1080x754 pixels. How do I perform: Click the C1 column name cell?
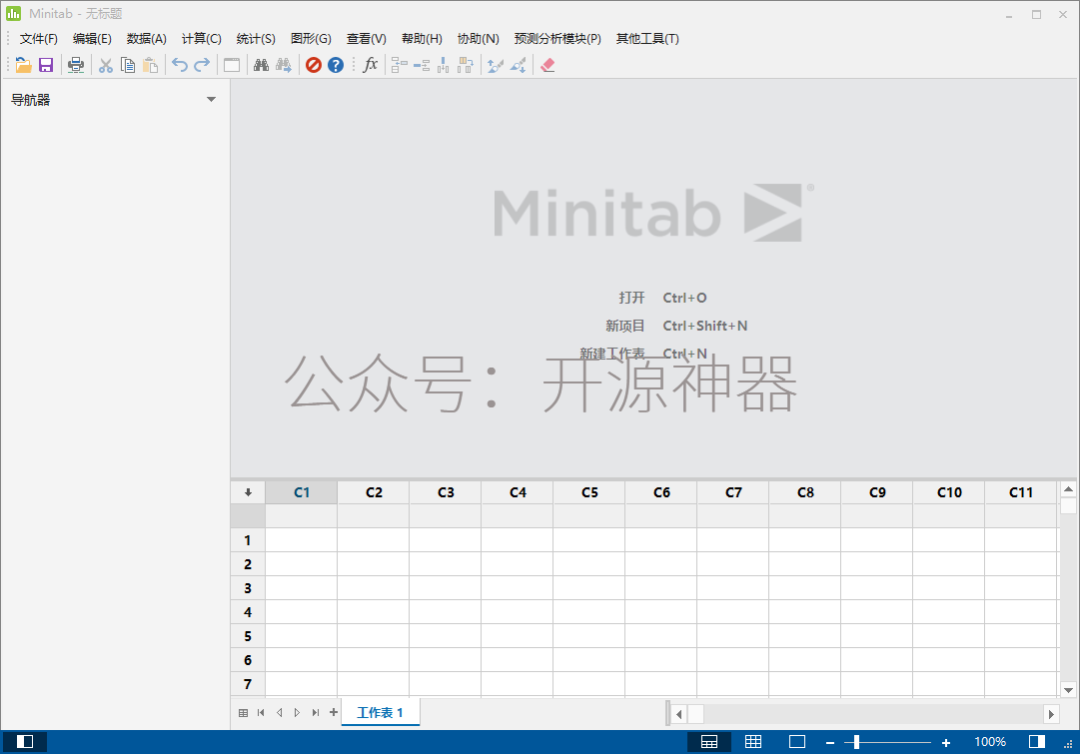[x=302, y=516]
